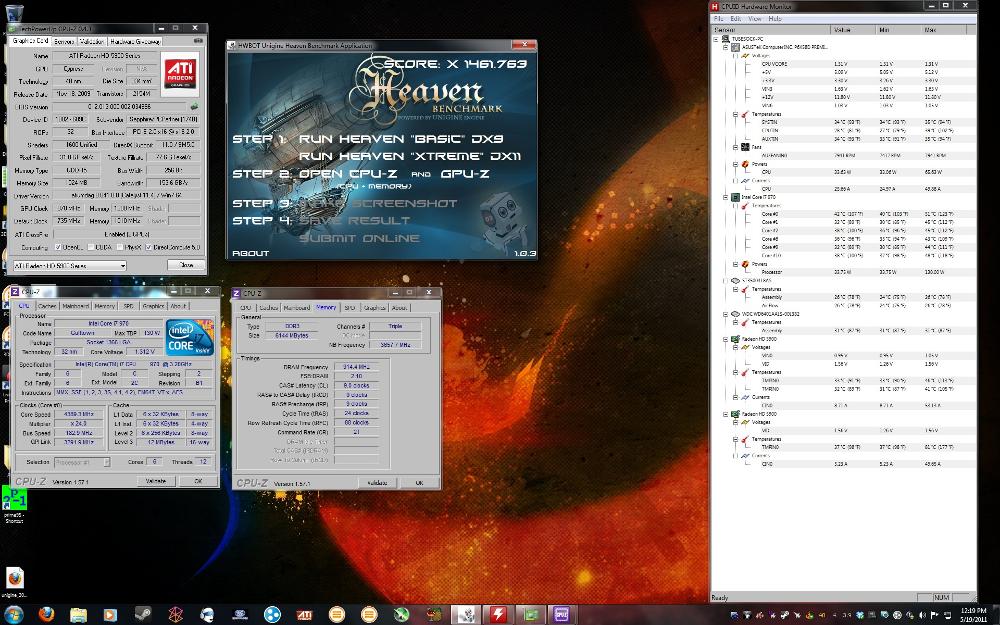Image resolution: width=1000 pixels, height=625 pixels.
Task: Click OK in CPU-Z memory window
Action: pyautogui.click(x=419, y=483)
